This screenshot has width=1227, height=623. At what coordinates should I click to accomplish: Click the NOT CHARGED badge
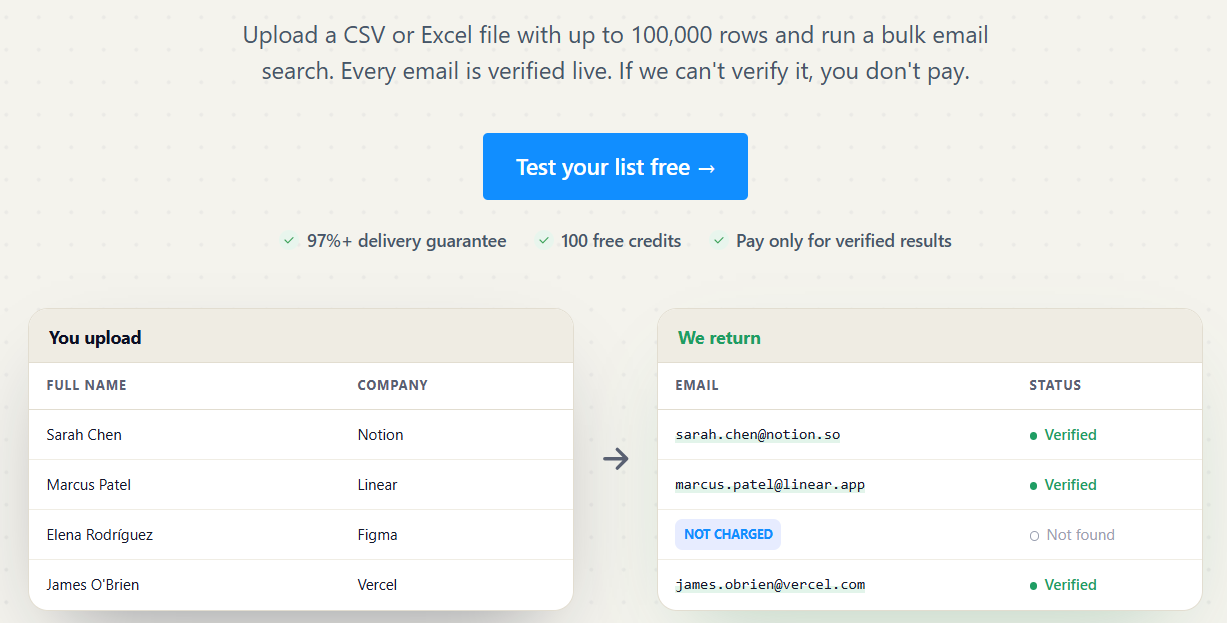728,534
